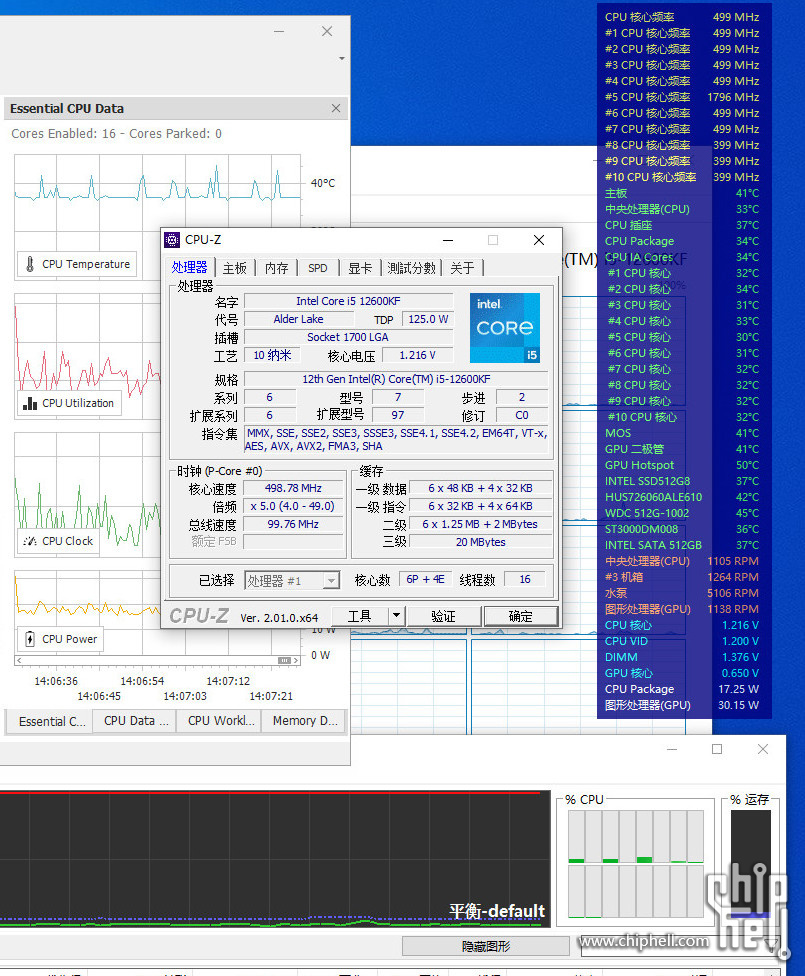Click the 水泵 5106 RPM overlay row
This screenshot has width=805, height=976.
coord(682,593)
